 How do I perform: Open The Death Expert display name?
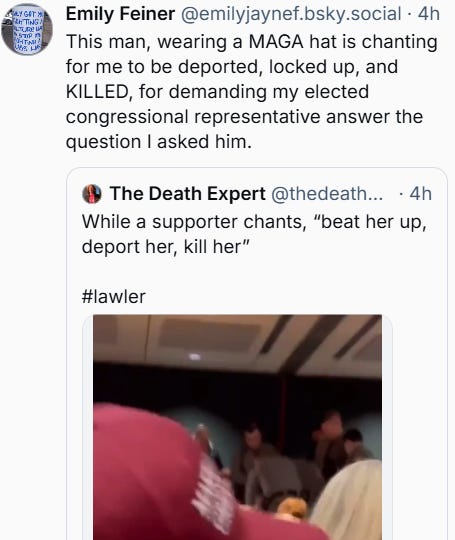[x=188, y=194]
